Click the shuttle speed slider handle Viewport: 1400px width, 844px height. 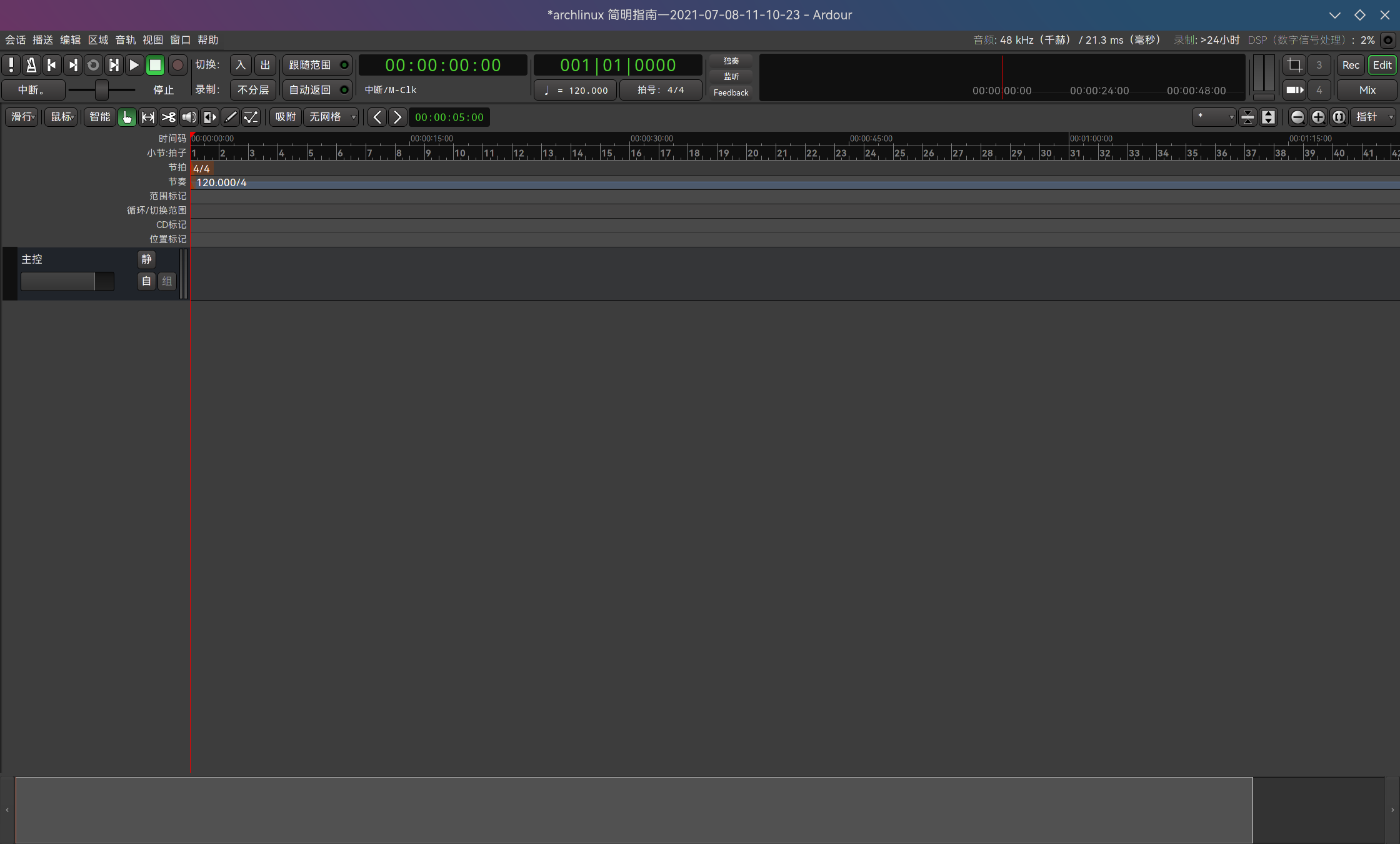[x=101, y=90]
